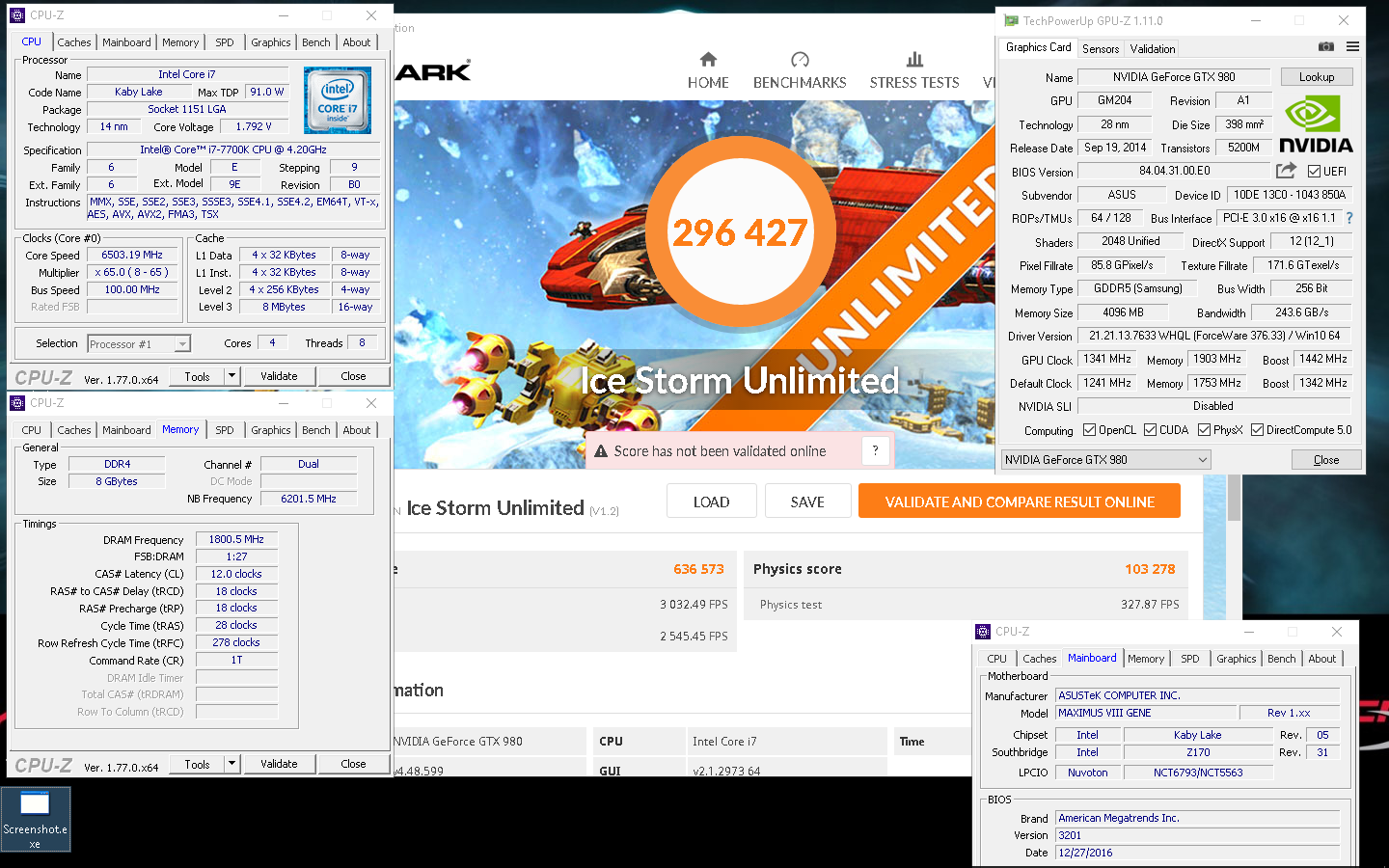
Task: Click the Core Speed value 6503.19 MHz
Action: [x=132, y=255]
